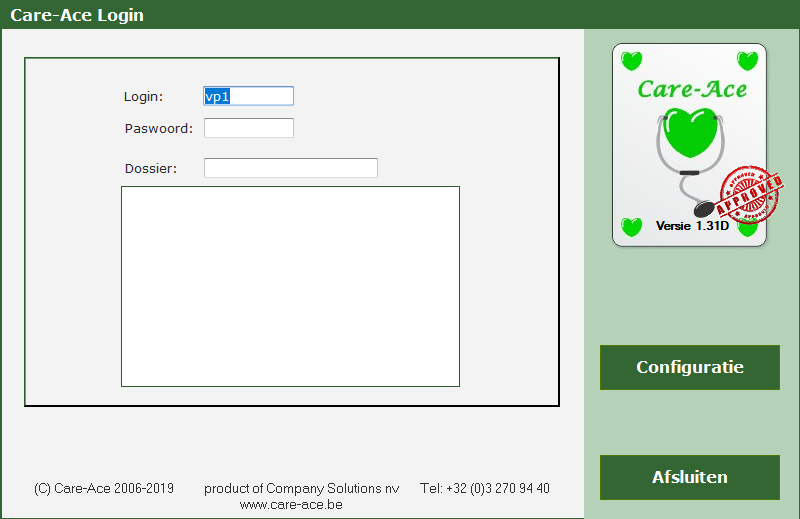Open the Configuratie settings
800x519 pixels.
(x=689, y=367)
